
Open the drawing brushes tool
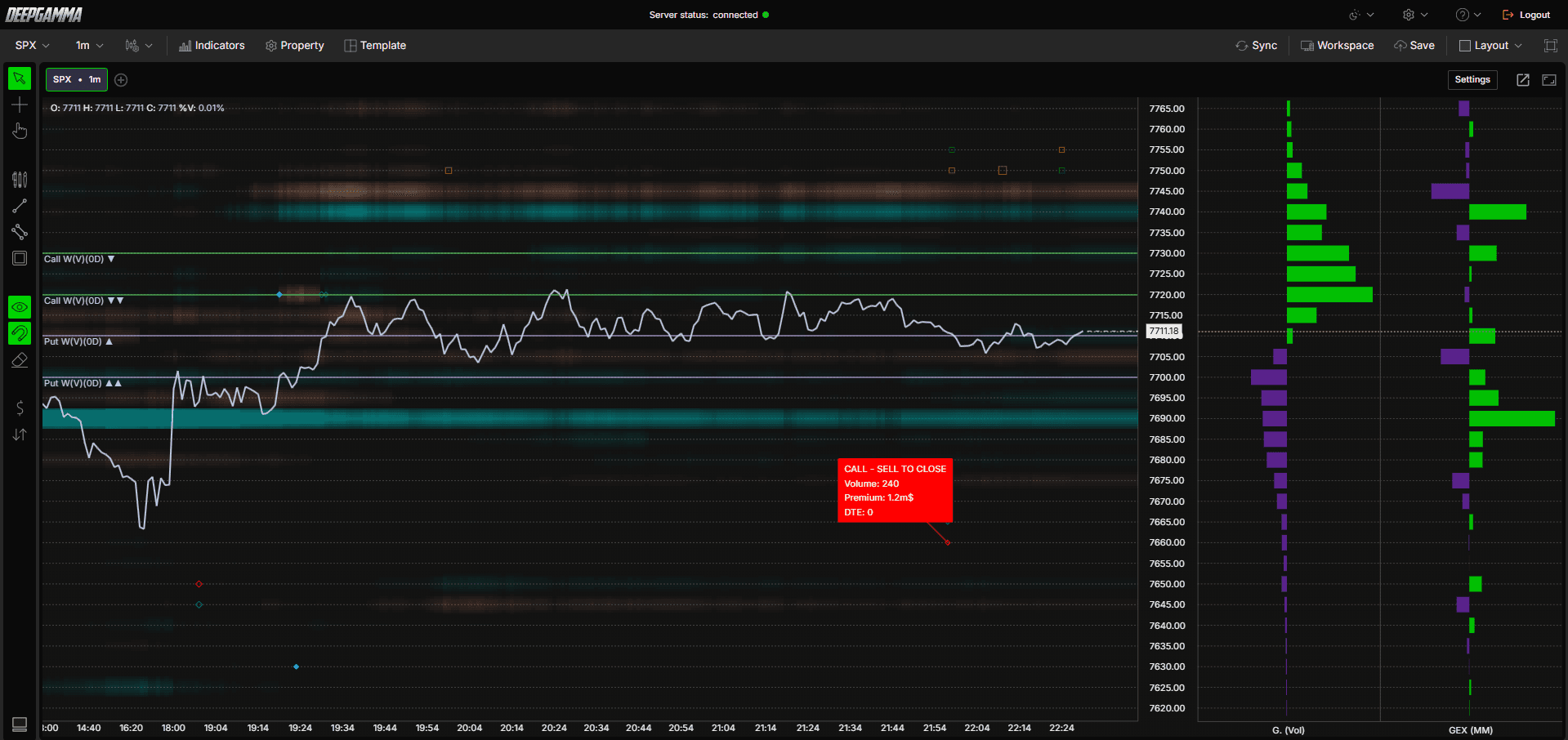(x=20, y=180)
